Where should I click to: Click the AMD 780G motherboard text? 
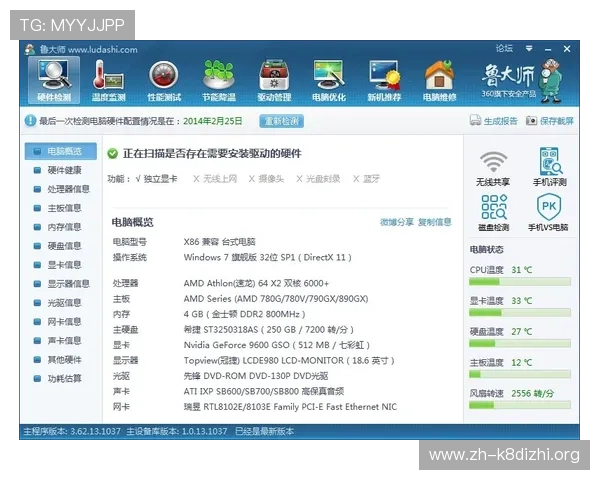point(276,299)
